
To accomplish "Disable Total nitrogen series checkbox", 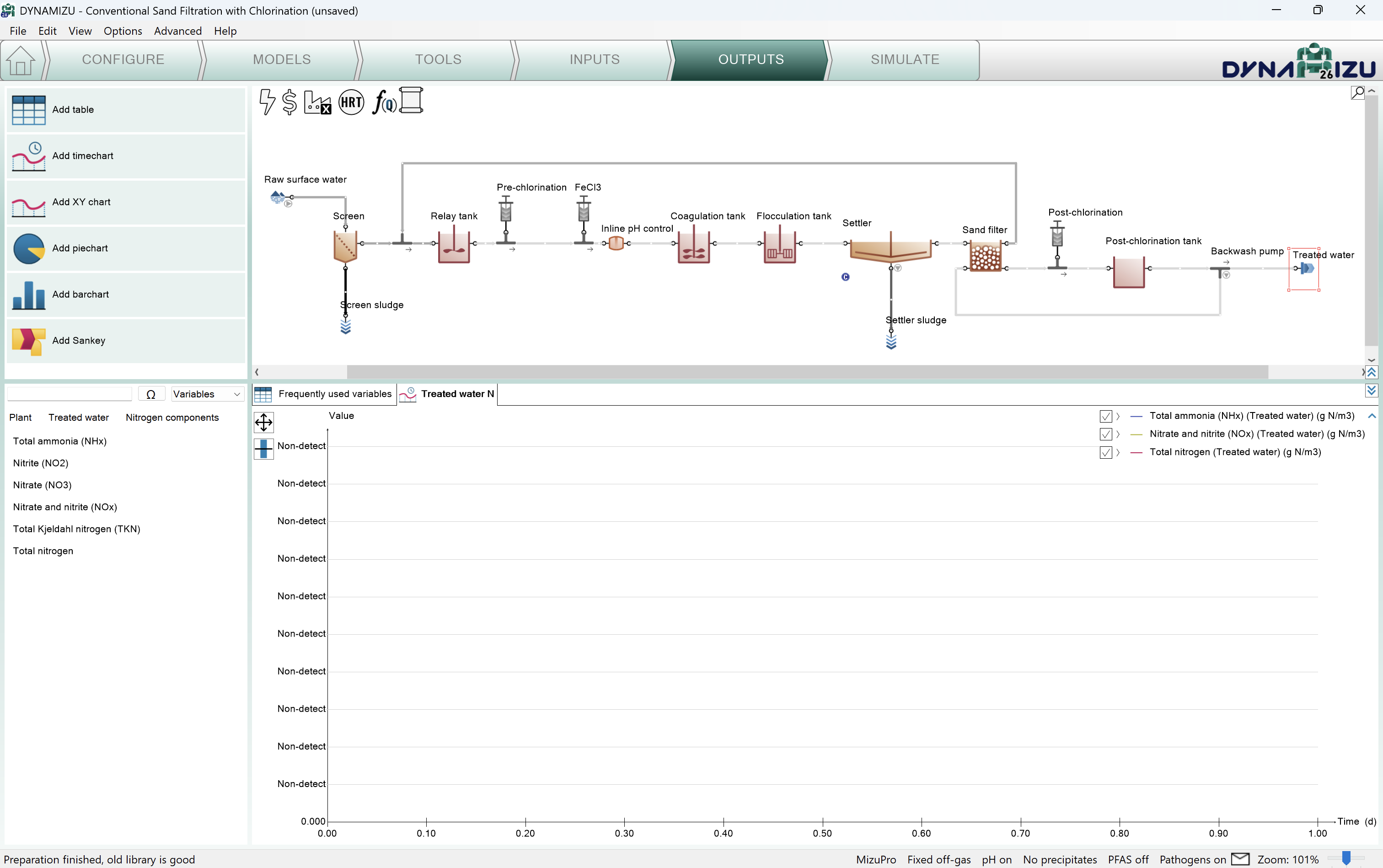I will 1106,452.
